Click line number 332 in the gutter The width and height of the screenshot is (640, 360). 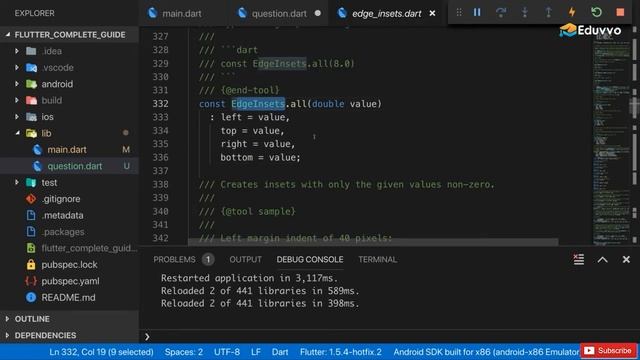click(x=160, y=104)
